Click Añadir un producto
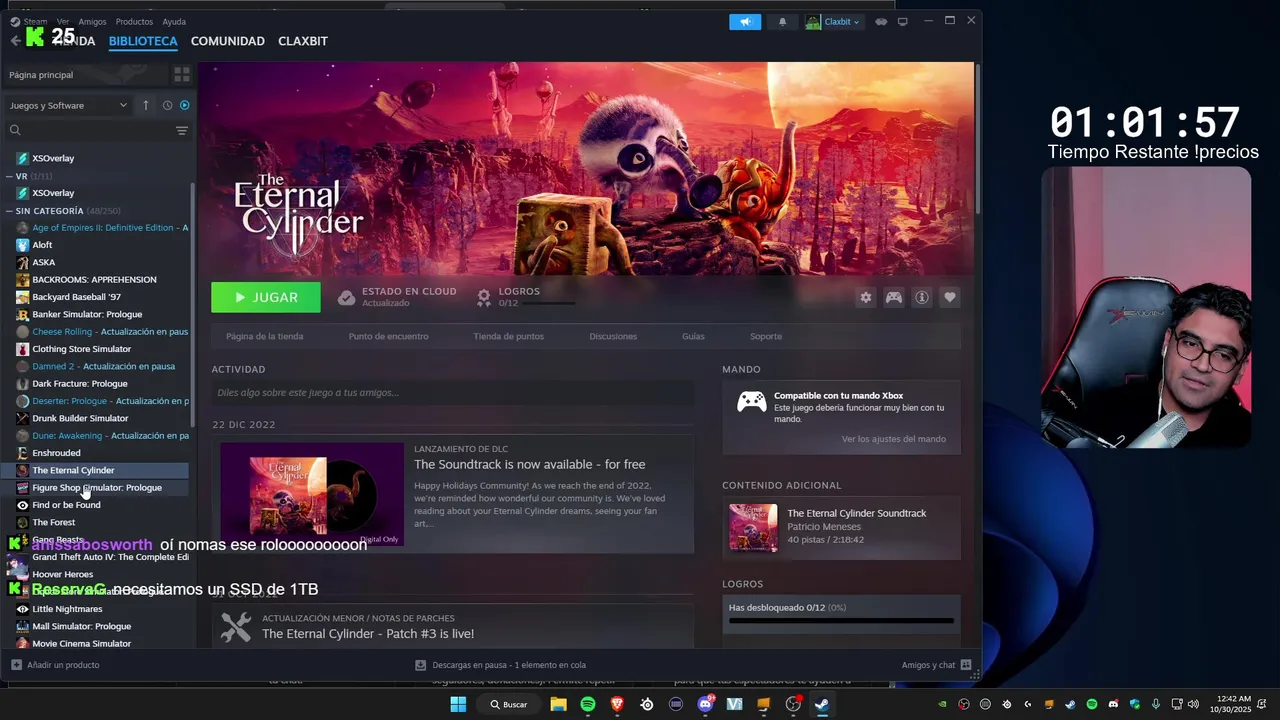Image resolution: width=1280 pixels, height=720 pixels. (x=55, y=665)
